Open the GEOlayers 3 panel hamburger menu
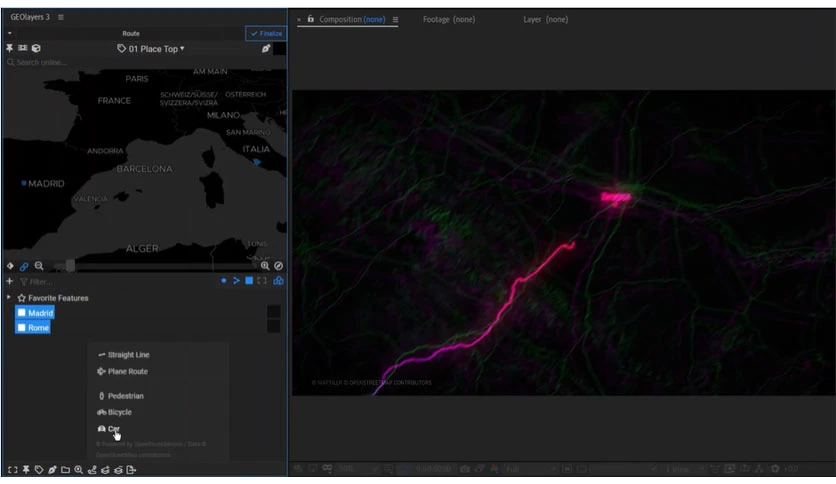Viewport: 836px width, 484px height. (x=61, y=17)
